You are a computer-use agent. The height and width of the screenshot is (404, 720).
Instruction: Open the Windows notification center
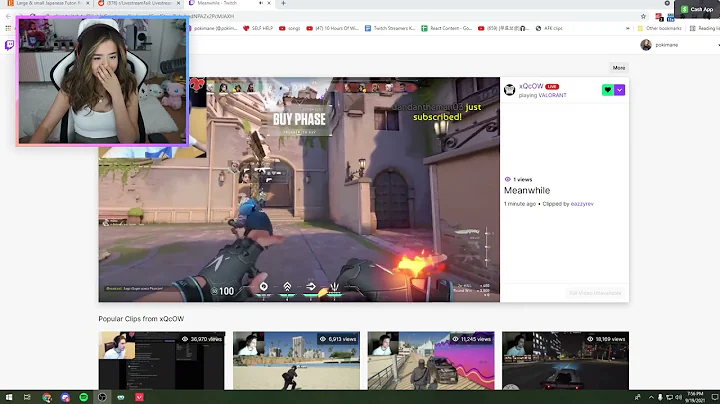tap(714, 397)
